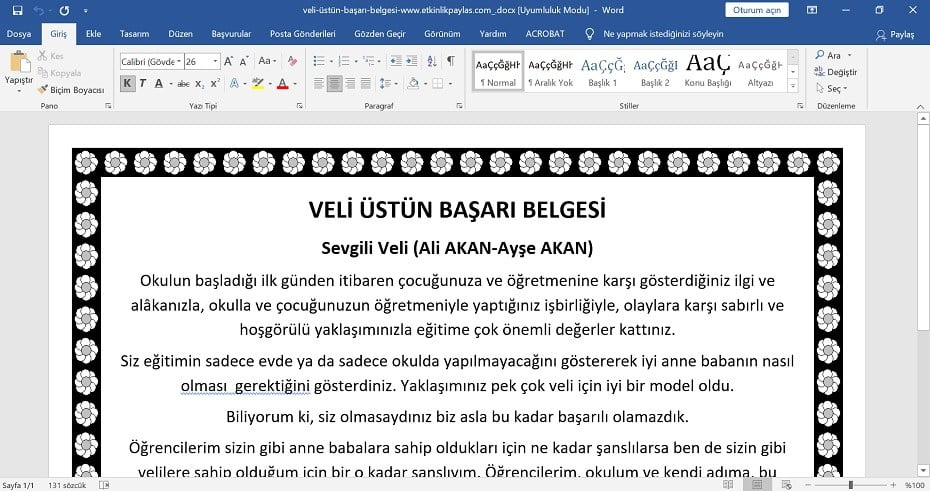This screenshot has height=491, width=930.
Task: Sort text with the A-Z sort icon
Action: [x=432, y=61]
